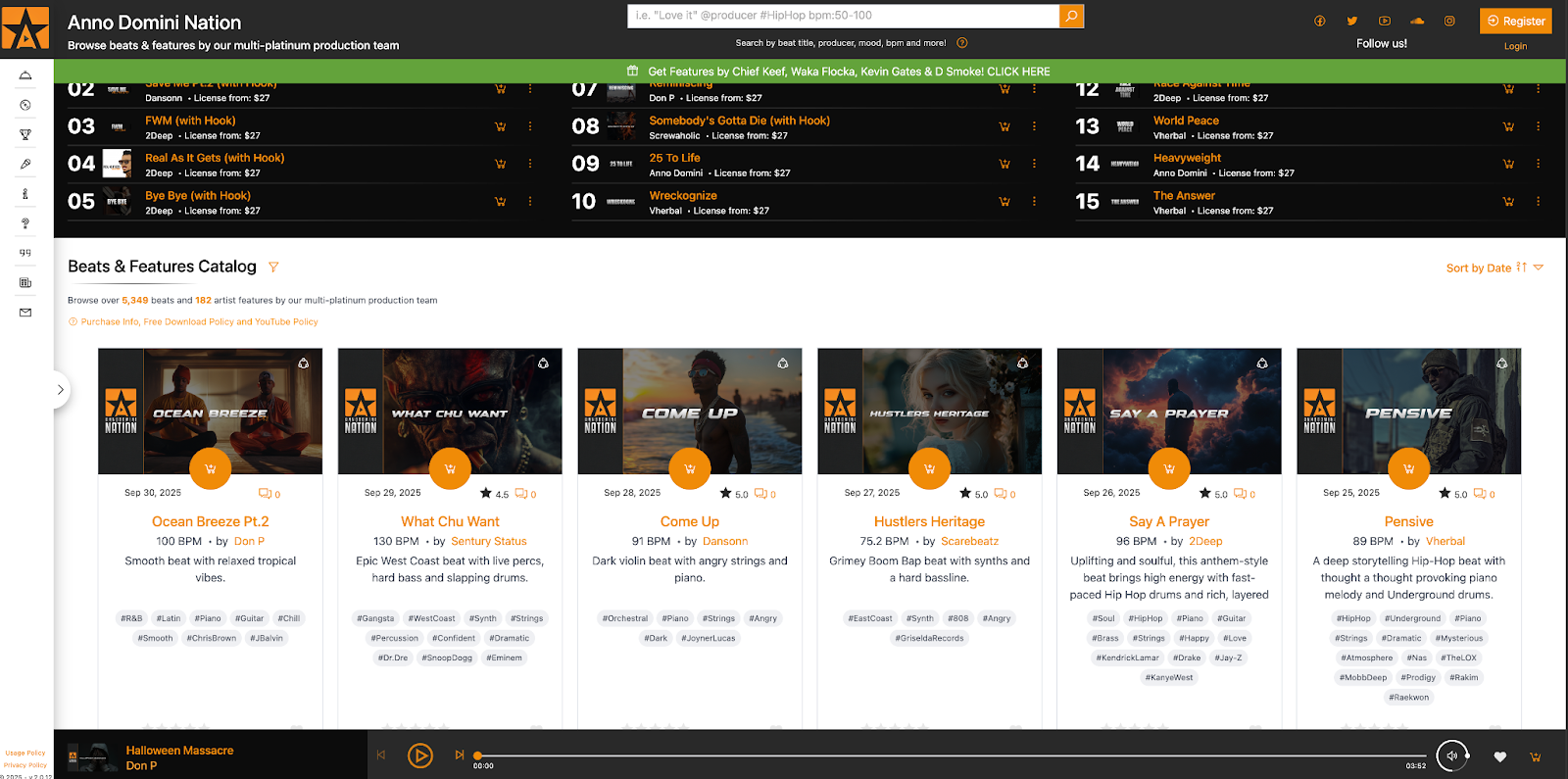Expand the collapsed left side panel arrow
Image resolution: width=1568 pixels, height=779 pixels.
click(x=61, y=390)
